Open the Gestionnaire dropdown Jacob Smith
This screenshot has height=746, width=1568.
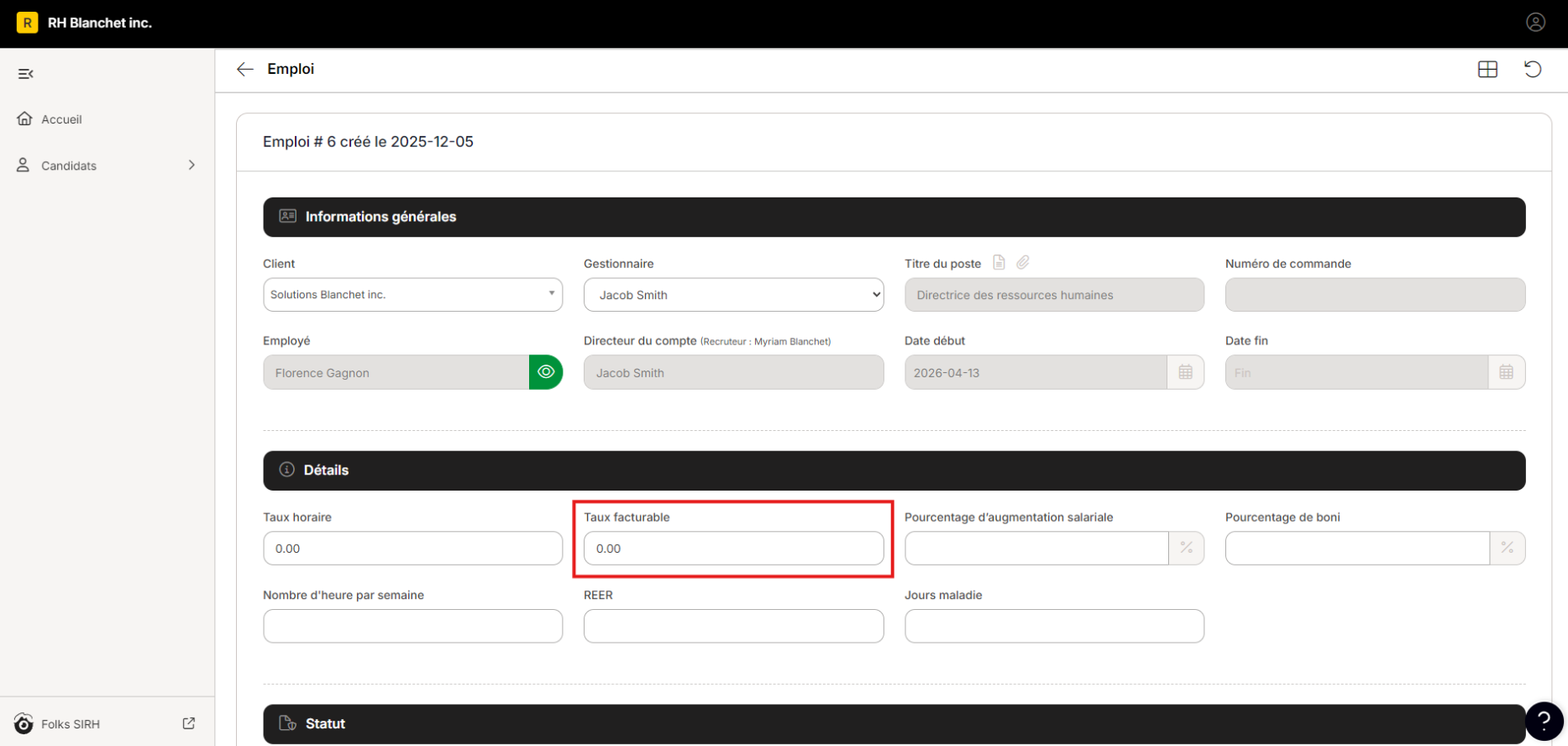tap(733, 295)
